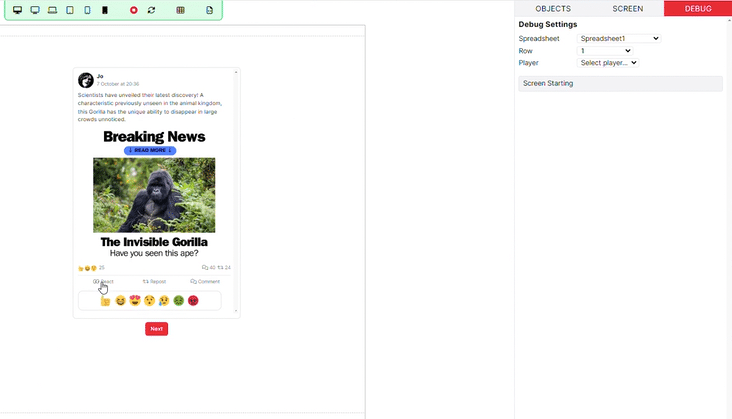
Task: Switch to the DEBUG tab
Action: (x=698, y=8)
